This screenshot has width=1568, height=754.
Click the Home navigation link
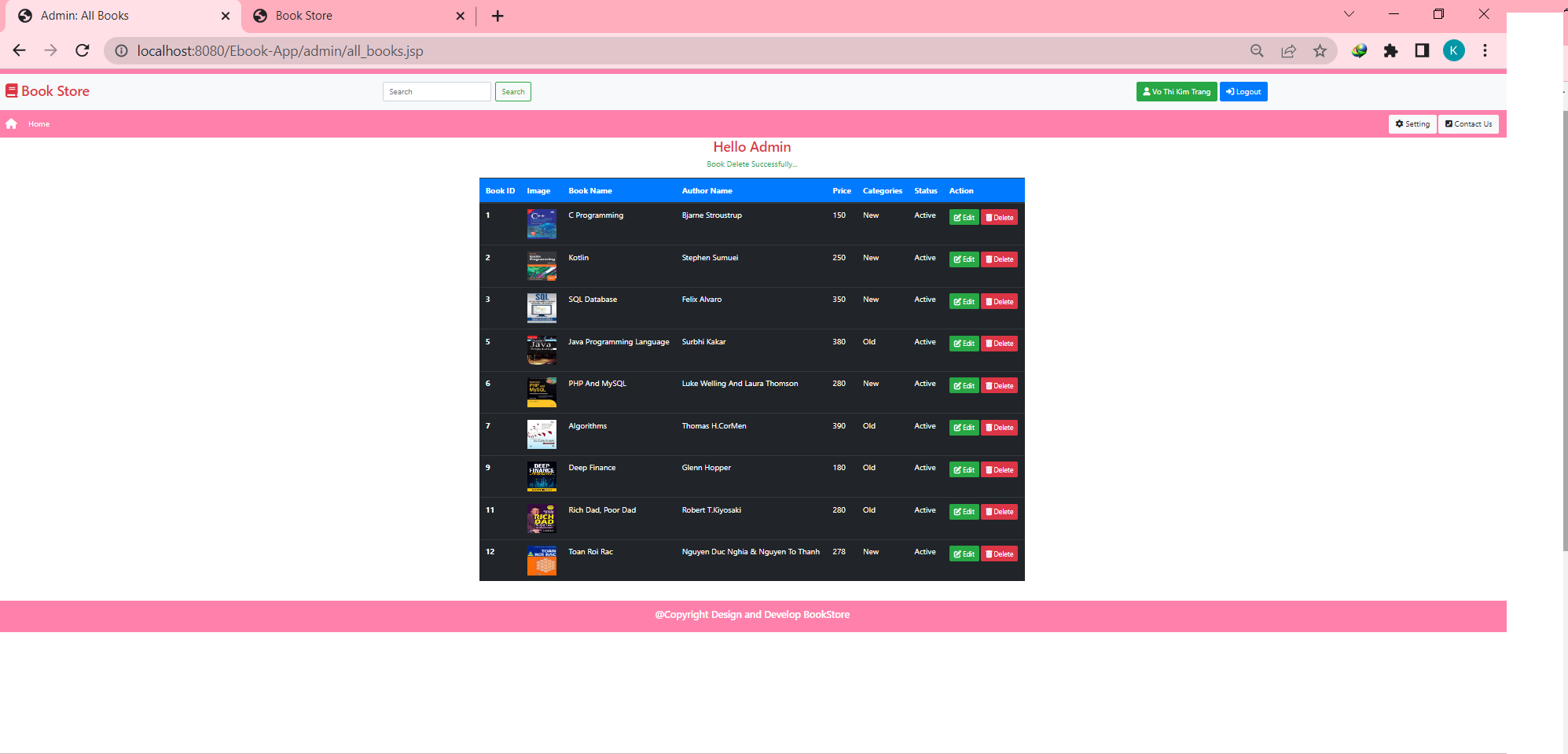pos(39,124)
